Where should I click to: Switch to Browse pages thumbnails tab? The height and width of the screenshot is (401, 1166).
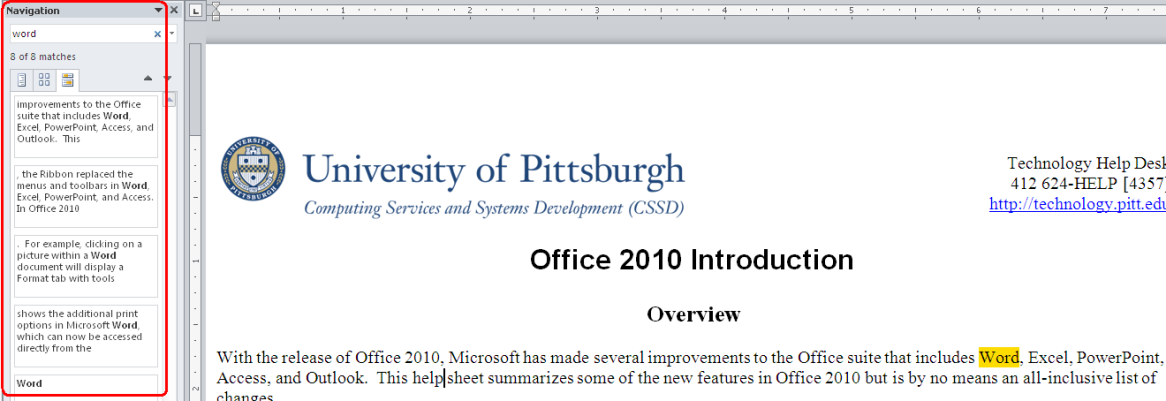point(45,80)
